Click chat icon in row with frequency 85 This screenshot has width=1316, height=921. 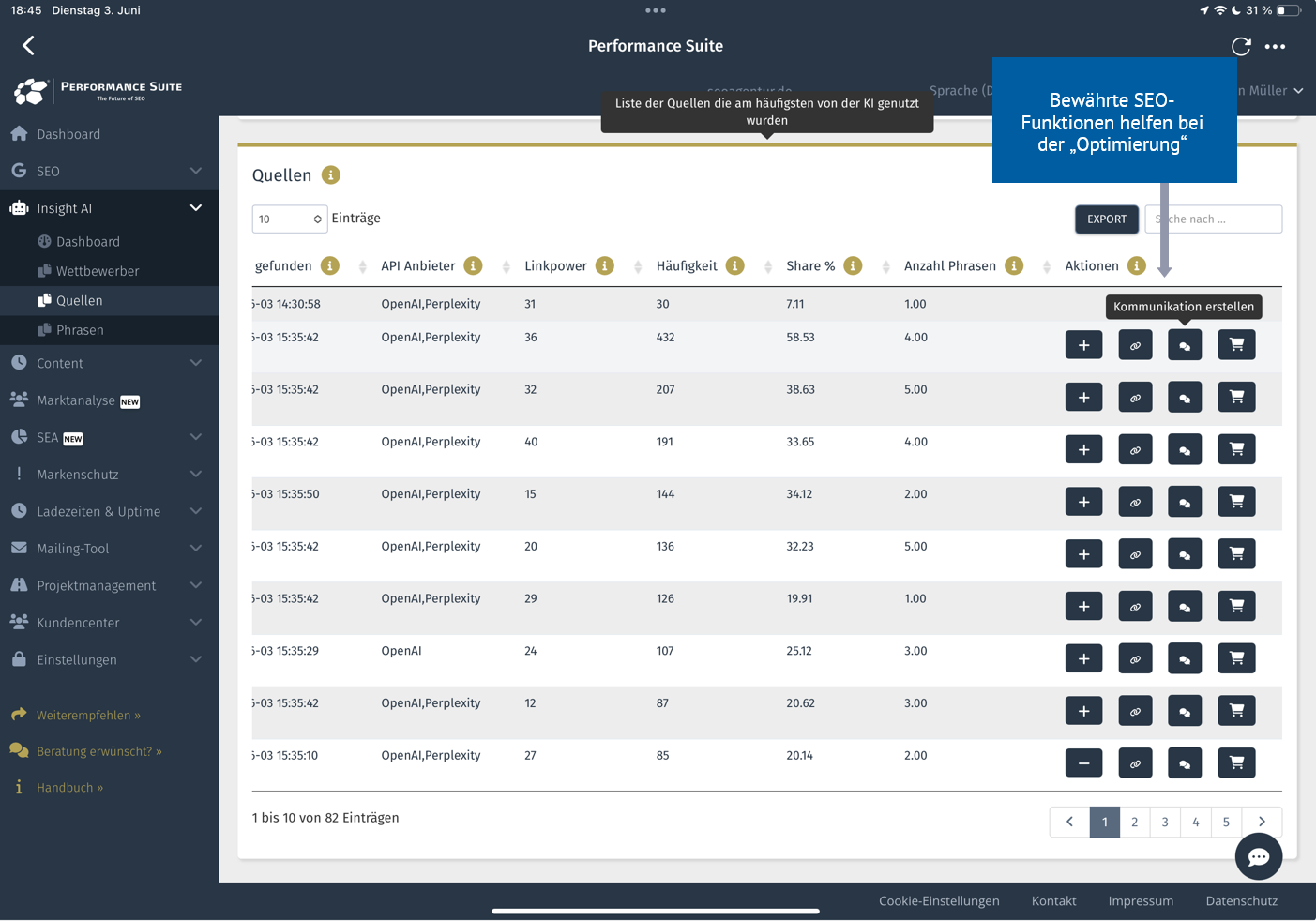point(1185,763)
